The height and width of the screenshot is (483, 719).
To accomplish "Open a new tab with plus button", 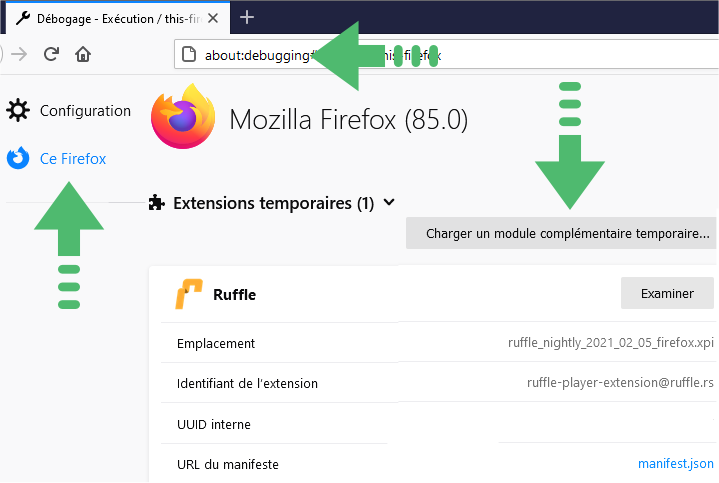I will tap(247, 17).
